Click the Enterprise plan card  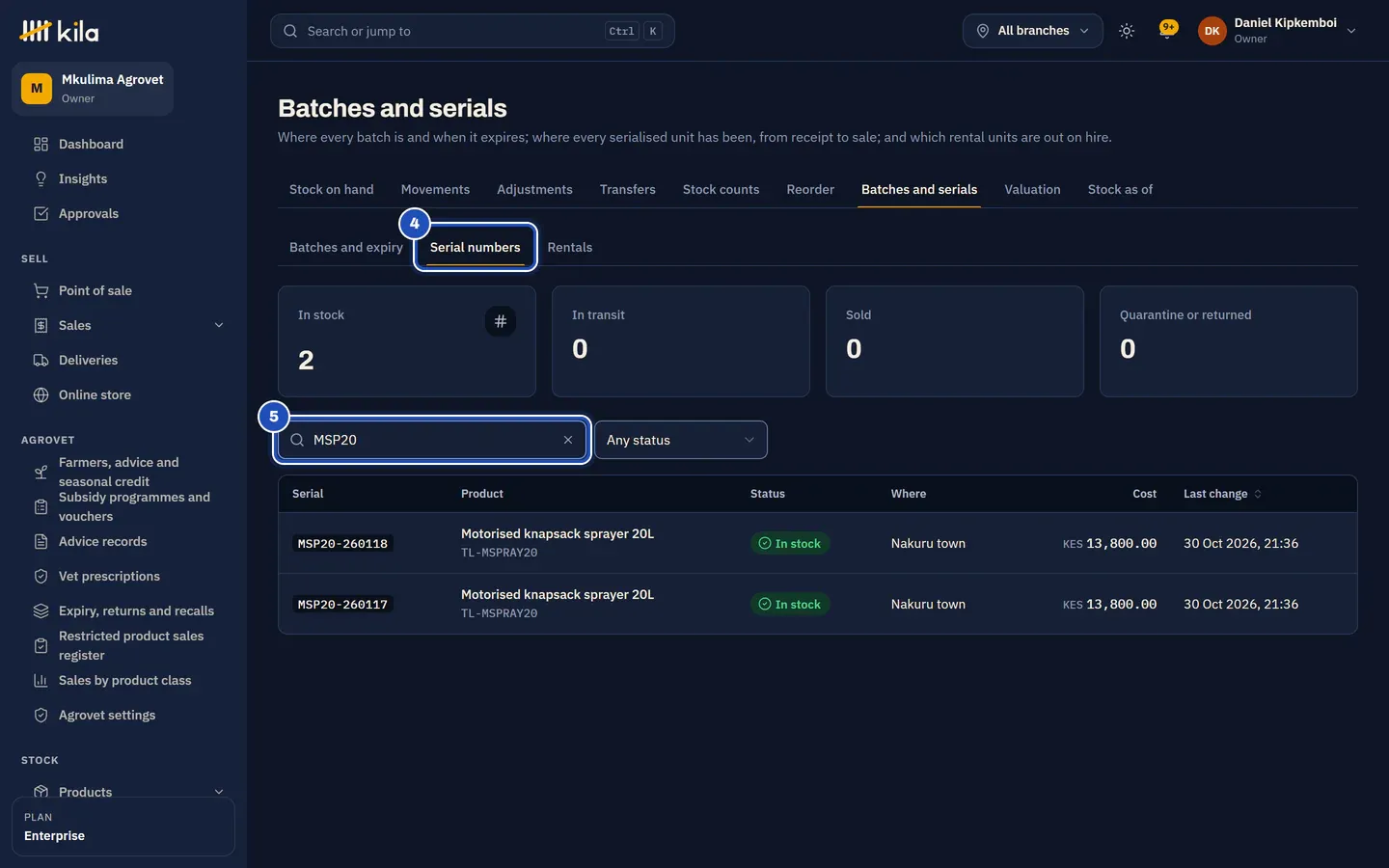coord(123,827)
